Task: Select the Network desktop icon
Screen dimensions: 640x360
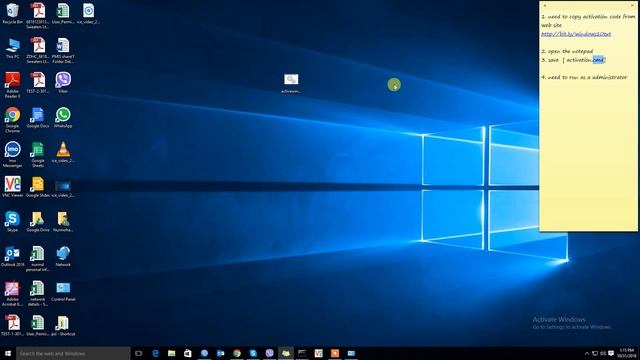Action: (63, 256)
